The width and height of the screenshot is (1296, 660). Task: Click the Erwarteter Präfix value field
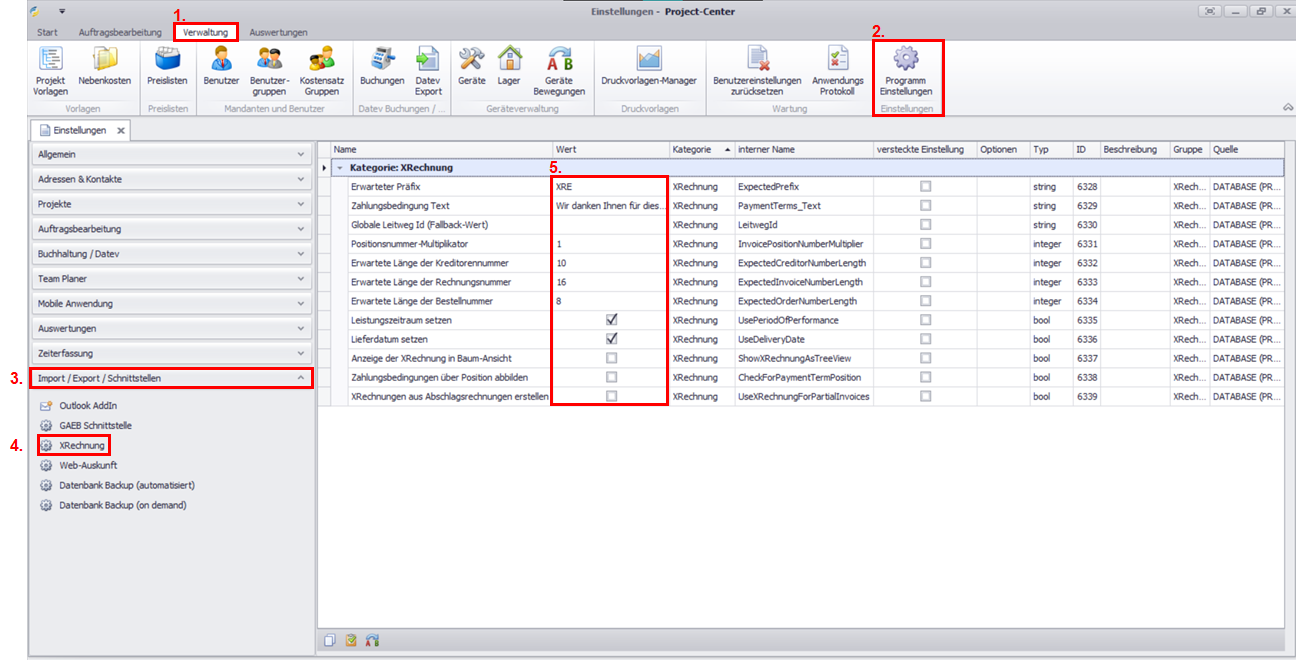[x=610, y=187]
